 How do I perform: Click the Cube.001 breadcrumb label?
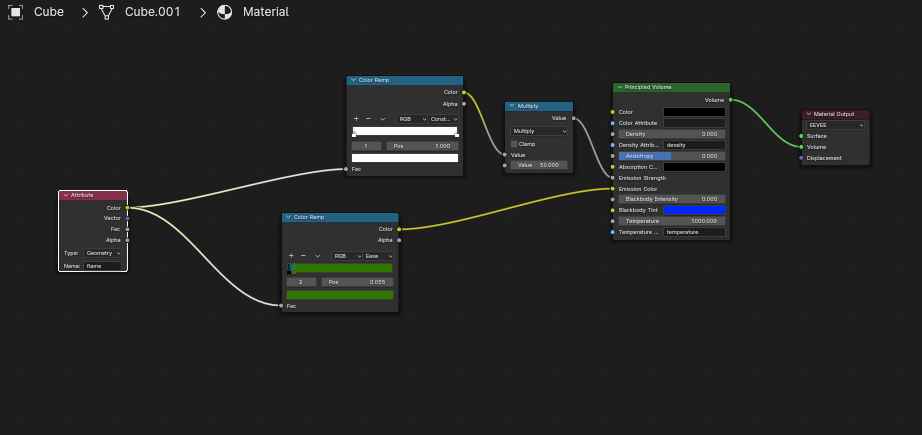coord(153,12)
